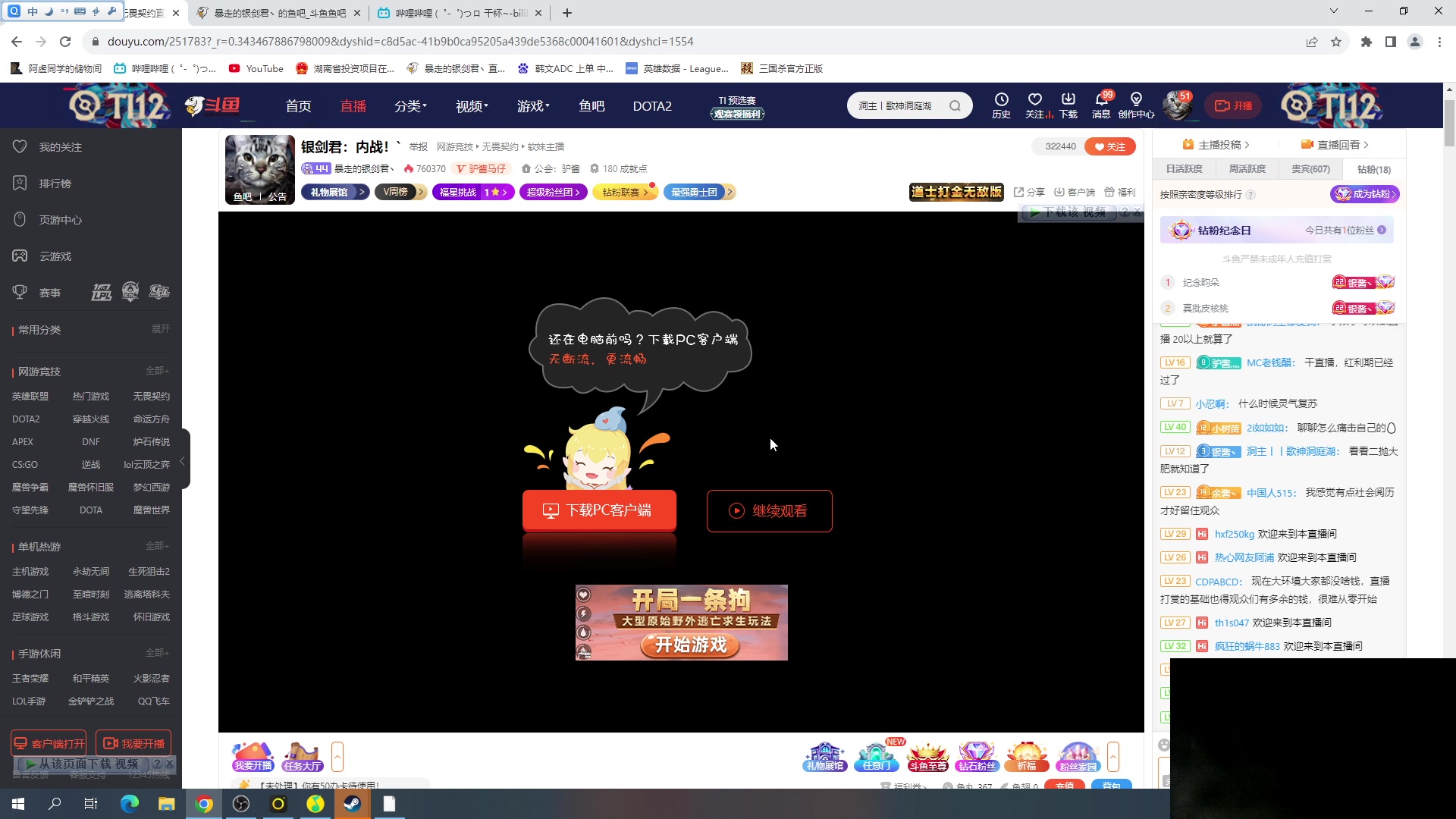Open the 创作中心 creator center icon
Image resolution: width=1456 pixels, height=819 pixels.
pos(1135,105)
